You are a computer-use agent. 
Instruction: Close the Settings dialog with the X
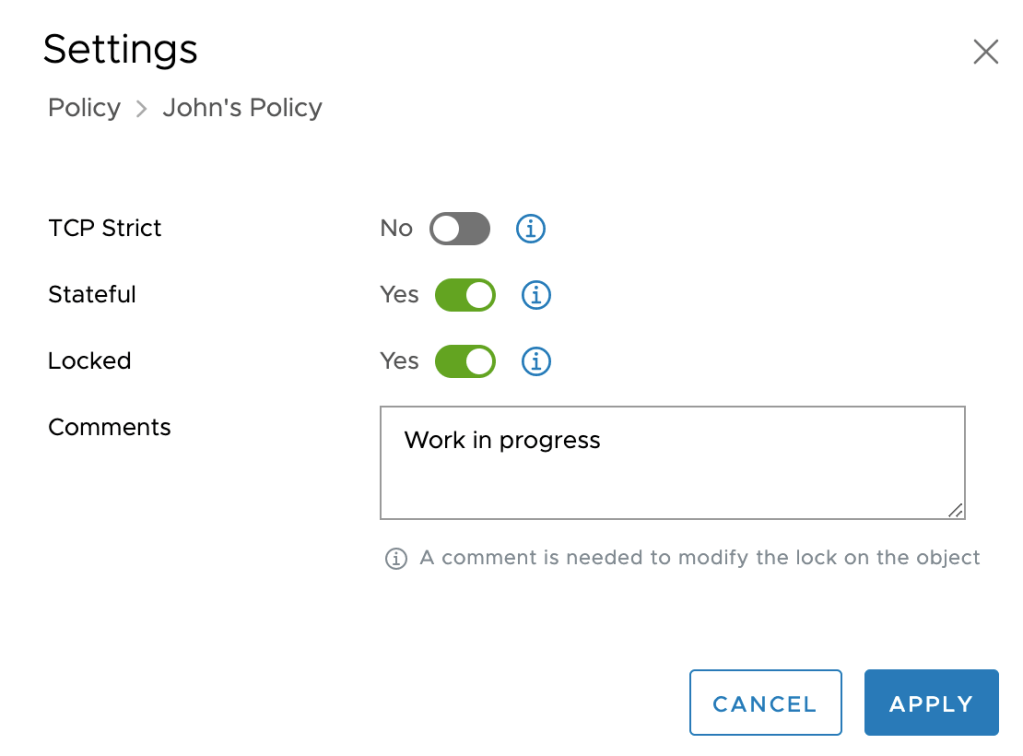click(x=986, y=52)
